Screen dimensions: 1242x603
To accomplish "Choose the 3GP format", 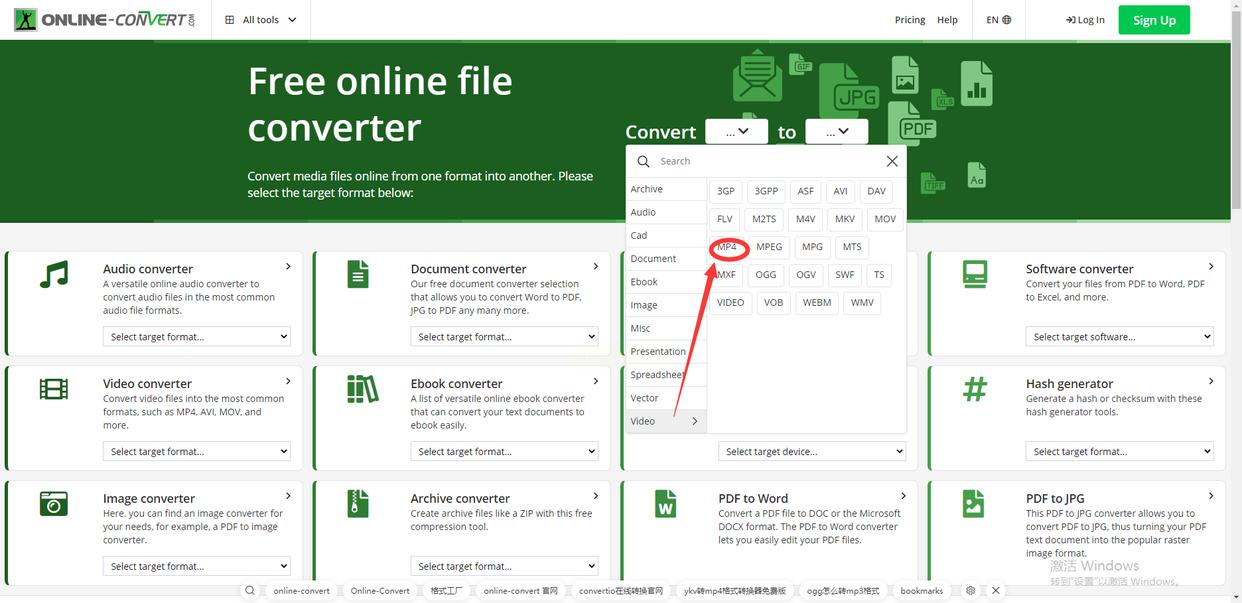I will coord(726,191).
